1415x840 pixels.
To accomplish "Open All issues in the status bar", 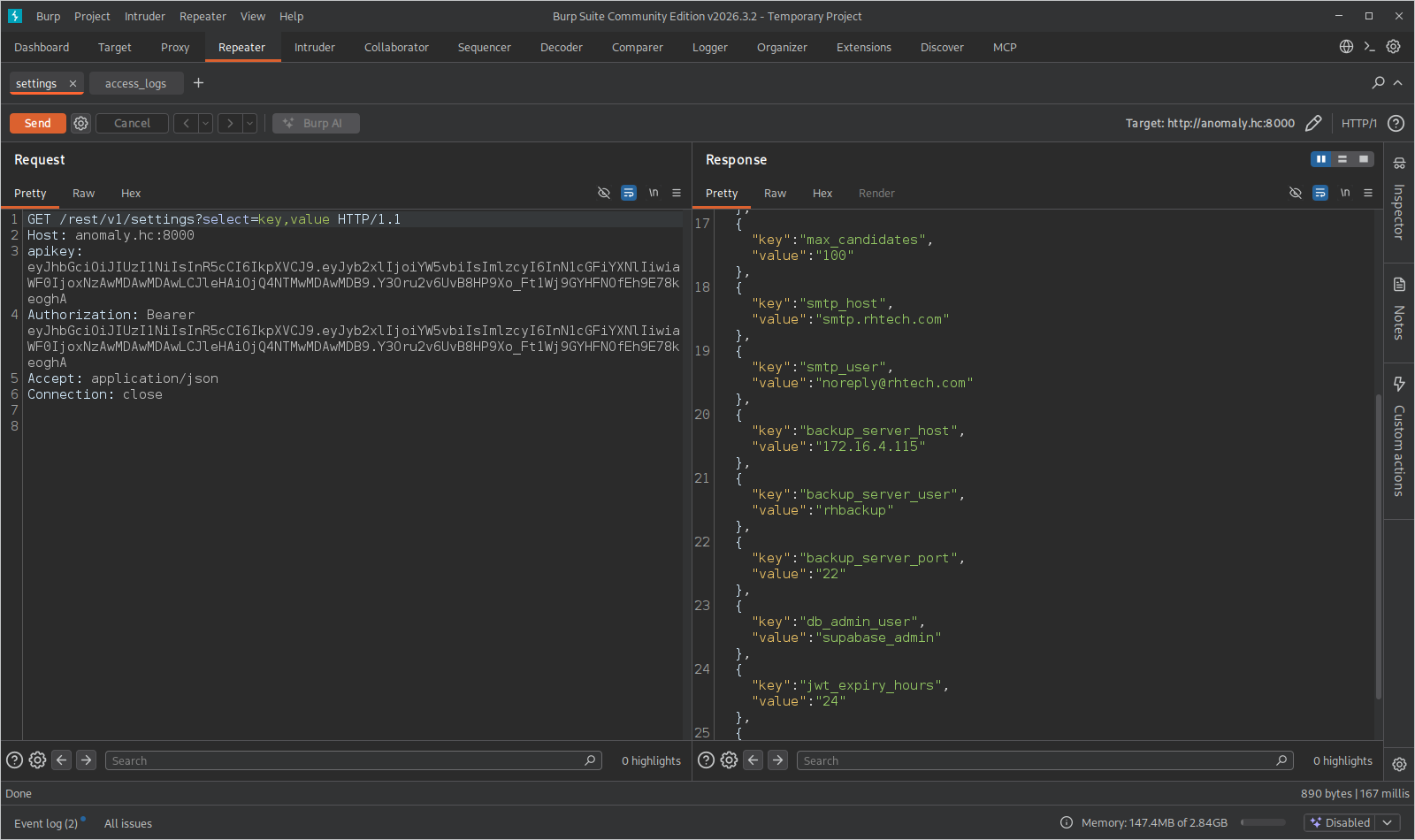I will coord(128,823).
